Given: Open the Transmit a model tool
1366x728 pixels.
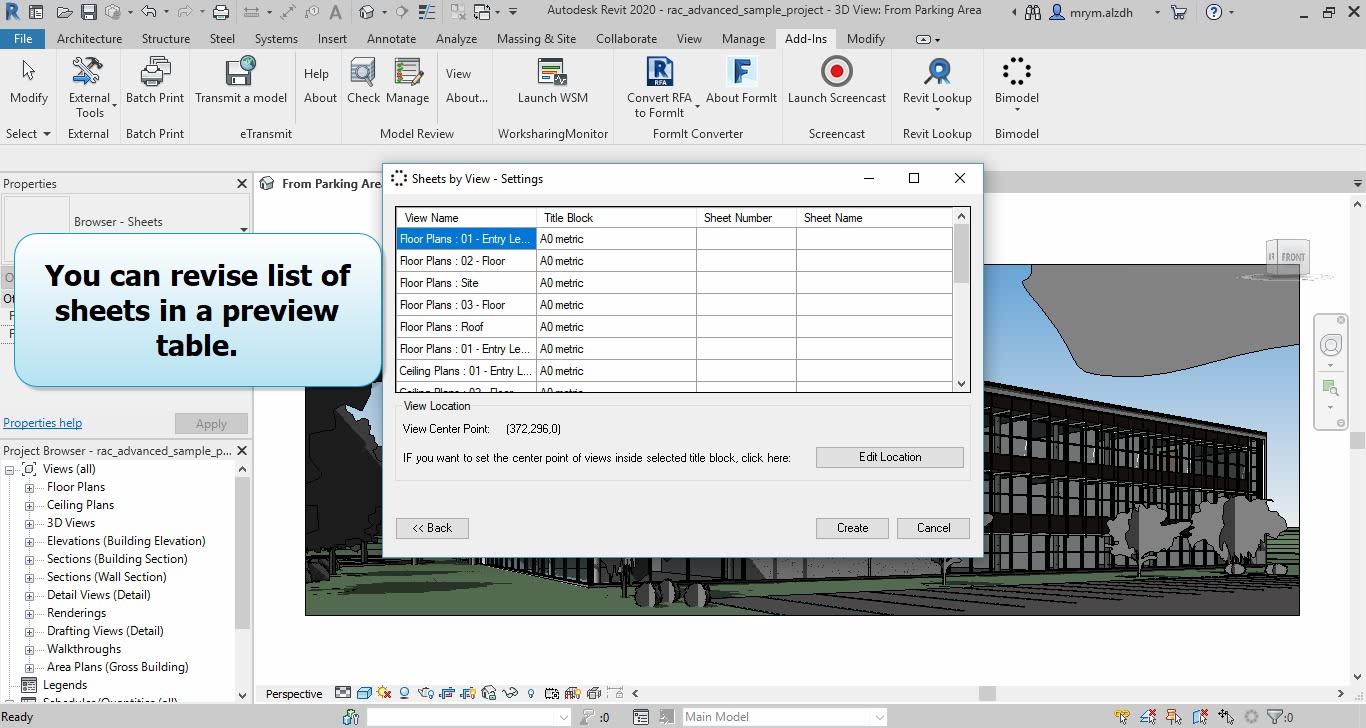Looking at the screenshot, I should pos(240,73).
